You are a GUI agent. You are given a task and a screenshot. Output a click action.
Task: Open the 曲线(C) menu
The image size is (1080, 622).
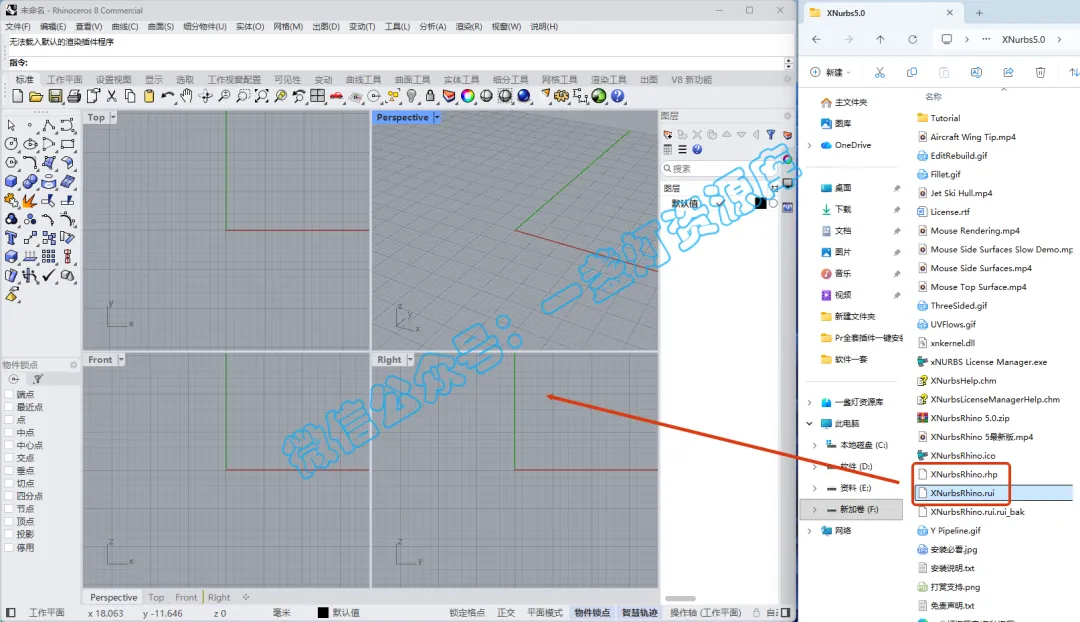[x=125, y=27]
